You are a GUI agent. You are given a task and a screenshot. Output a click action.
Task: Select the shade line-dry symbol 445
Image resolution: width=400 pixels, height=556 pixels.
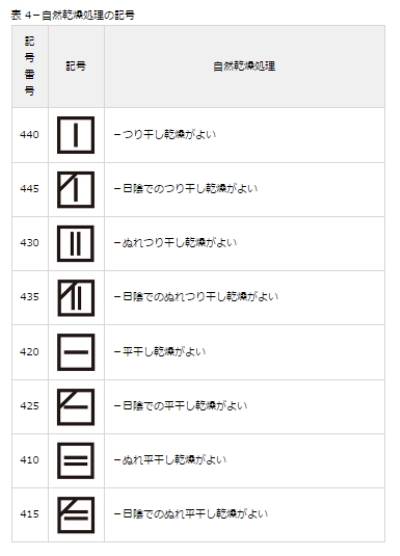pyautogui.click(x=76, y=189)
